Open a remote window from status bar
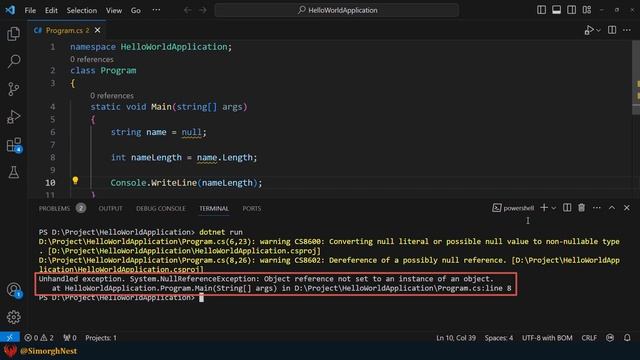Screen dimensions: 640x360 10,338
